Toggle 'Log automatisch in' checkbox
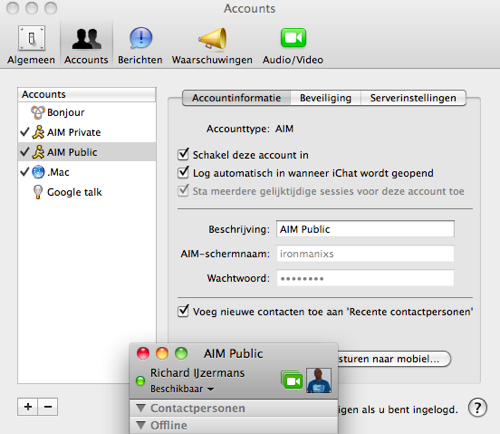Image resolution: width=500 pixels, height=434 pixels. click(183, 172)
